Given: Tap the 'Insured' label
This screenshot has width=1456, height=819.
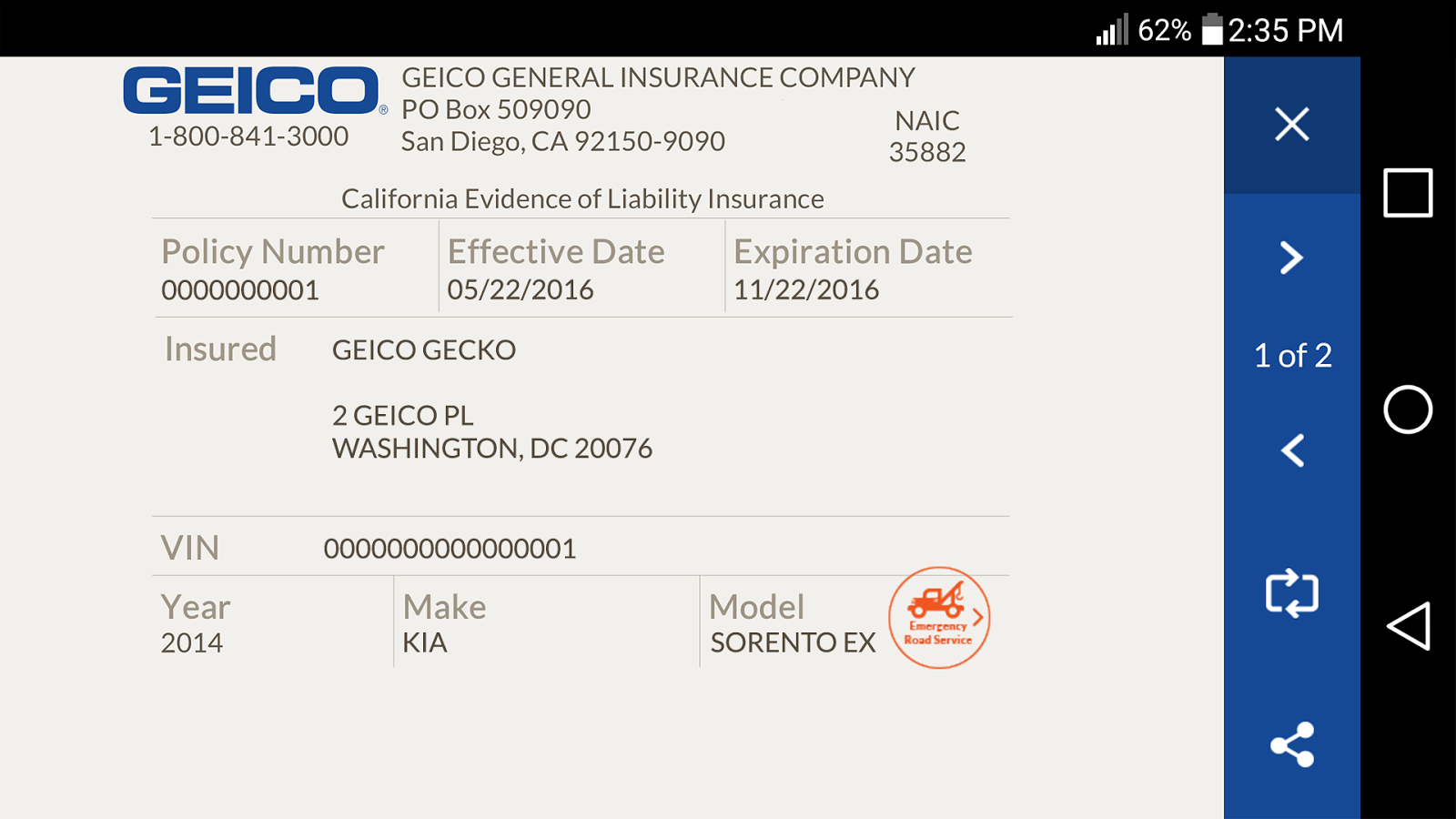Looking at the screenshot, I should pyautogui.click(x=220, y=349).
